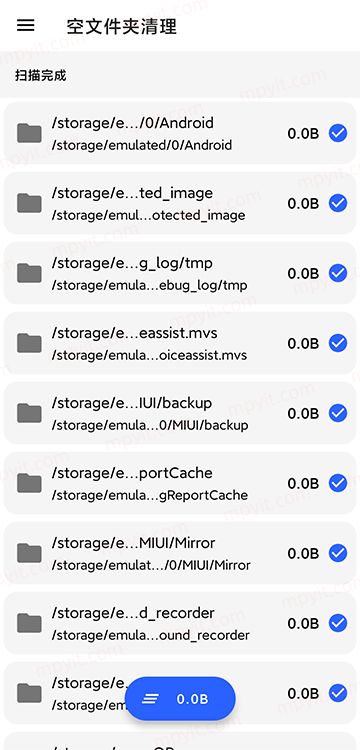Click folder icon of 0/Android entry
Viewport: 360px width, 750px height.
point(29,133)
